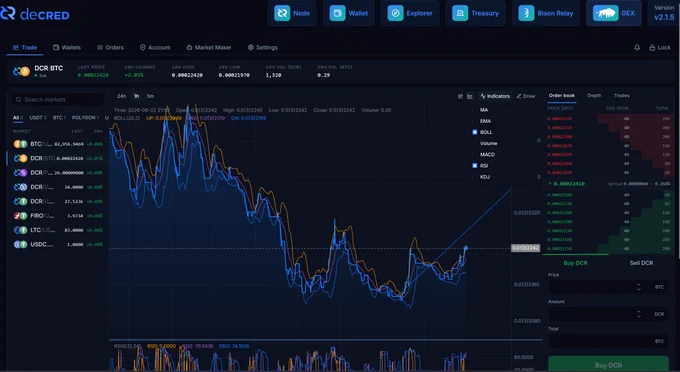
Task: Click the 0.0(3)2242 price axis label
Action: click(x=525, y=248)
